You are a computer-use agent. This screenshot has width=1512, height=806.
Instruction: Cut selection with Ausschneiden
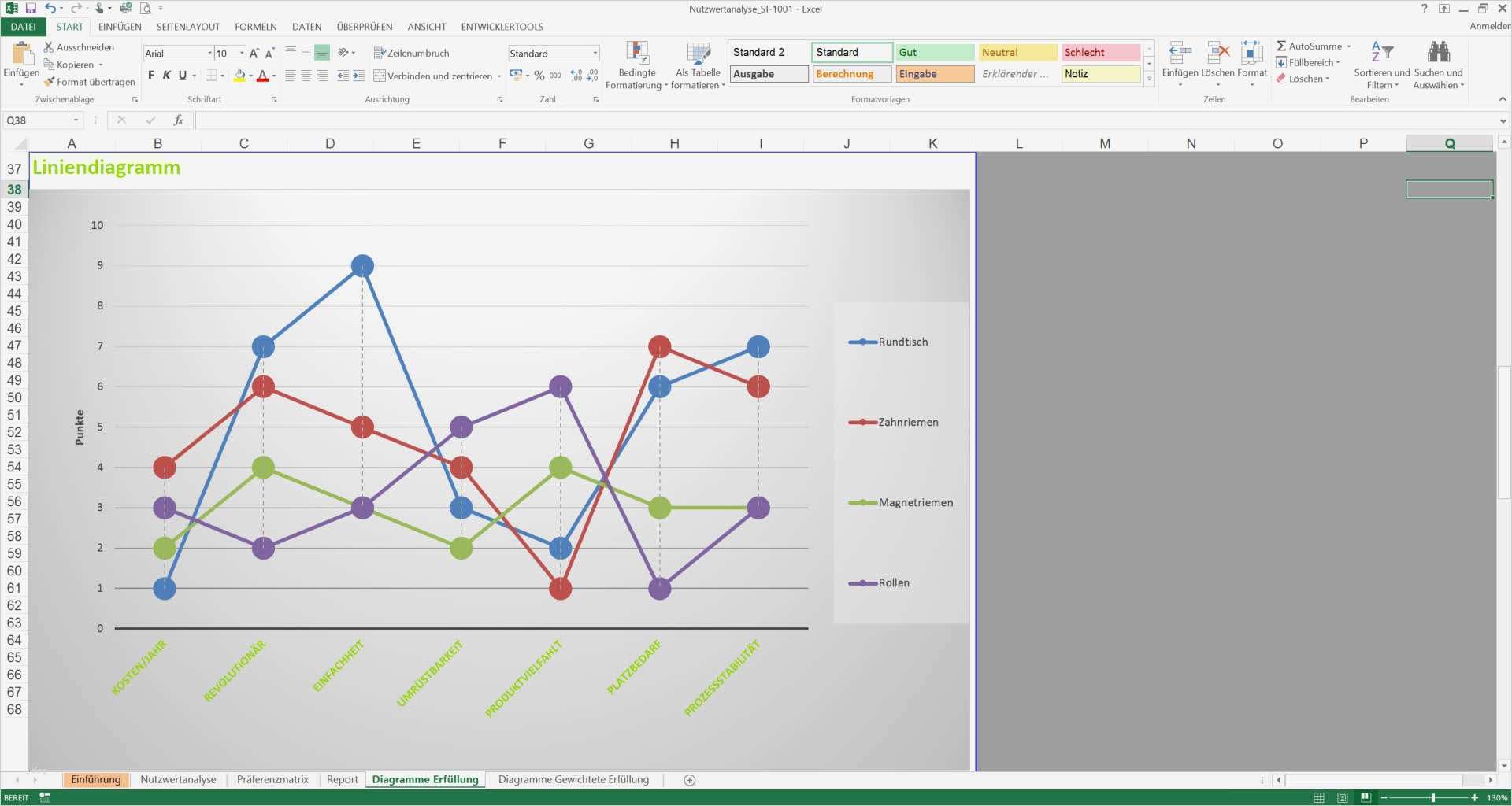click(79, 47)
